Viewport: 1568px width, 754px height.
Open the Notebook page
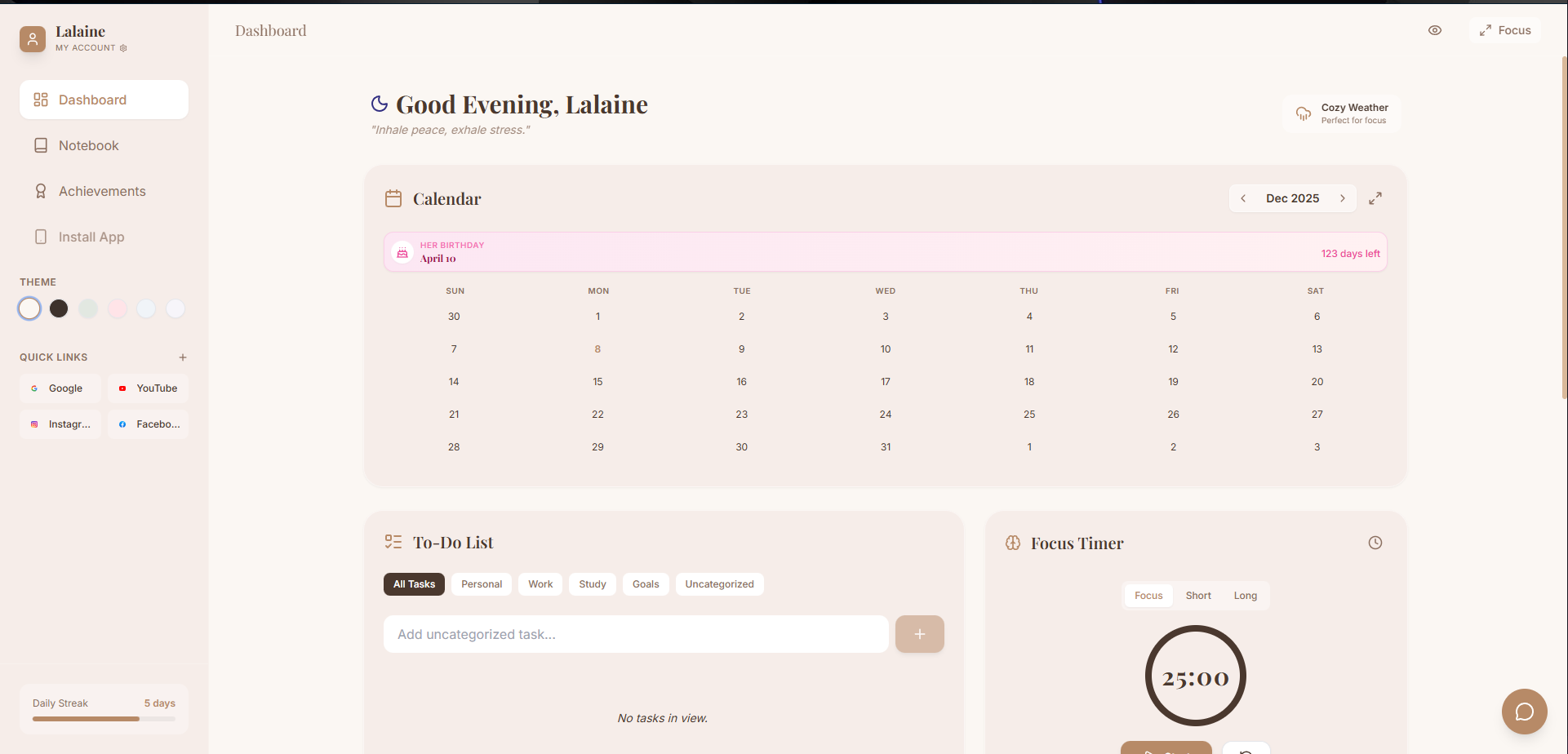(x=88, y=146)
